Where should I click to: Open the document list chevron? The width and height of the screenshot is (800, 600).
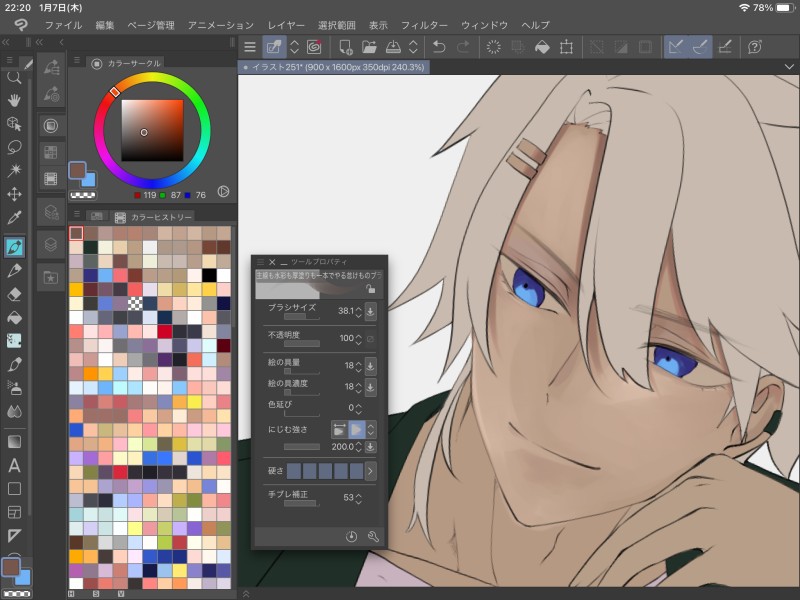[789, 67]
